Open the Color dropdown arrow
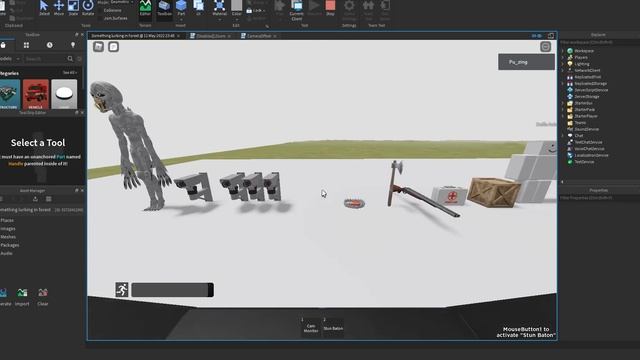 tap(237, 19)
